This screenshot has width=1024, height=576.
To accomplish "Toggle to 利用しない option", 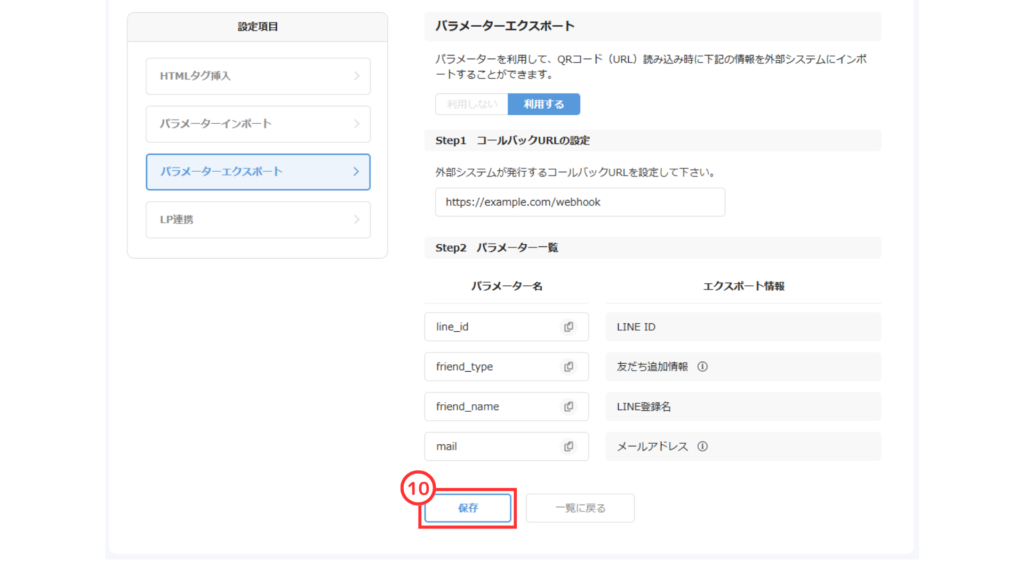I will click(471, 104).
